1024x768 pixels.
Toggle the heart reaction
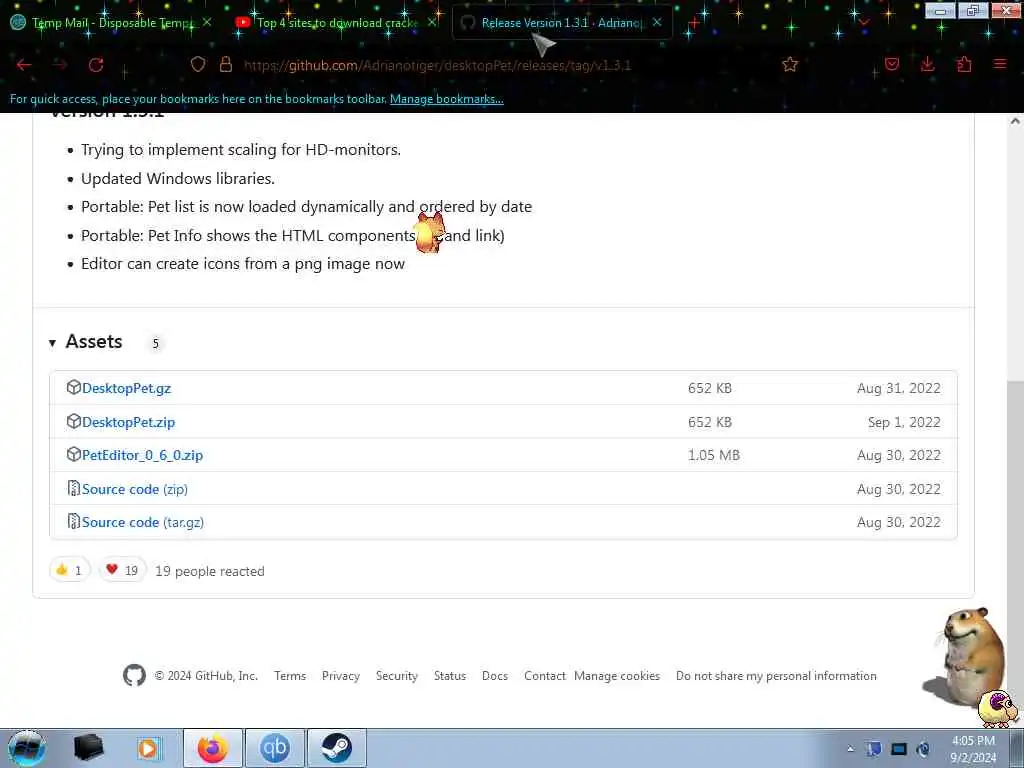click(122, 570)
